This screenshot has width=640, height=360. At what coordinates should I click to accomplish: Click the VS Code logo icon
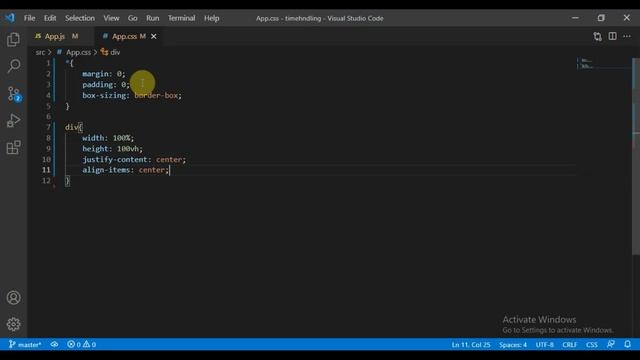10,18
